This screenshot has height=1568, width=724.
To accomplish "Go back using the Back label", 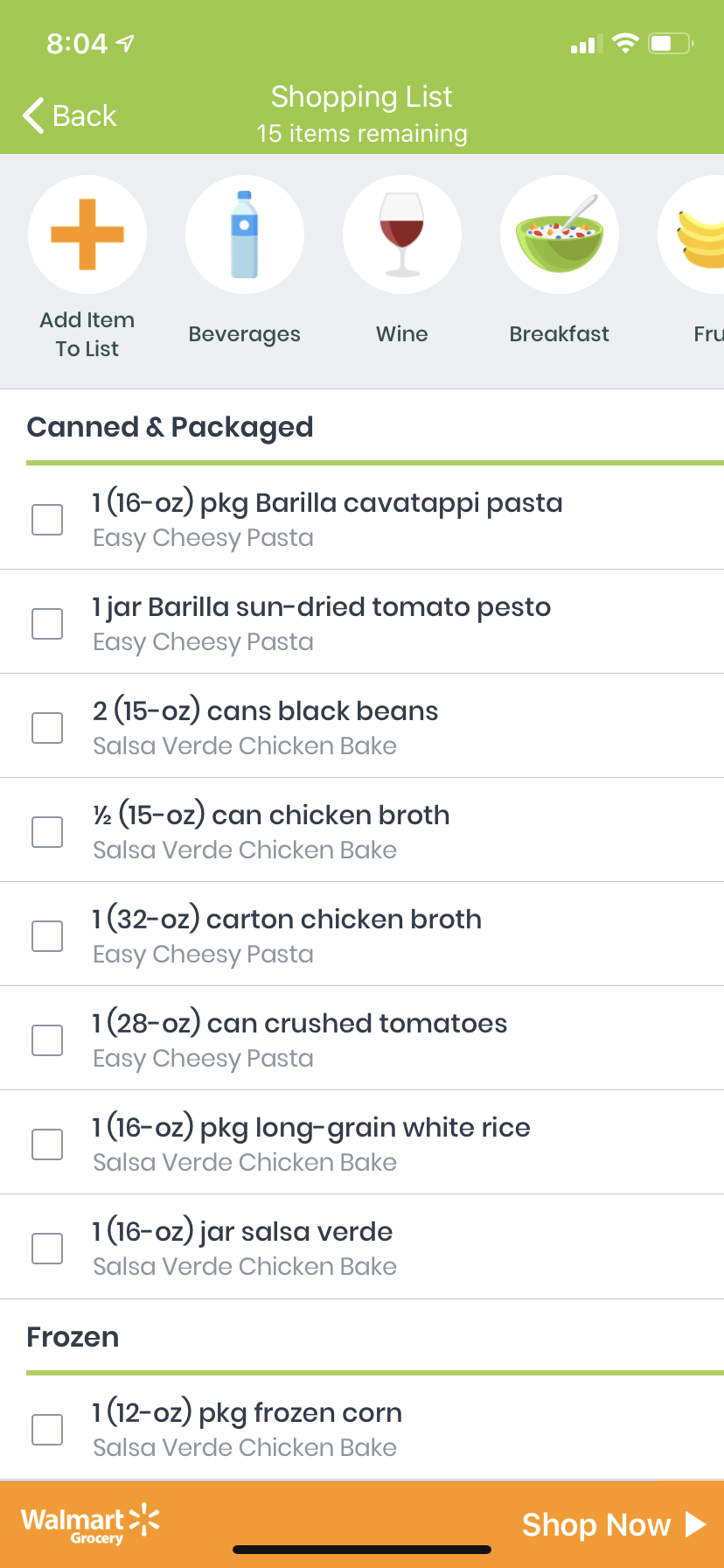I will [85, 115].
